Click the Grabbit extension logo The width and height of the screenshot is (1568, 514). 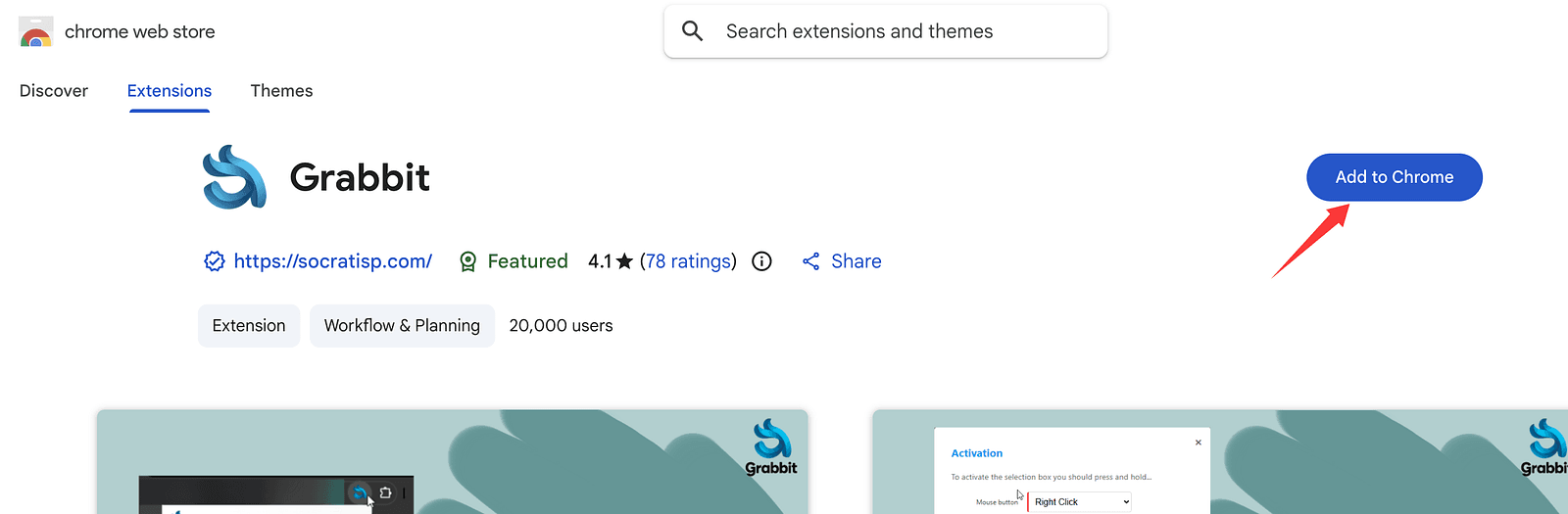pyautogui.click(x=234, y=177)
